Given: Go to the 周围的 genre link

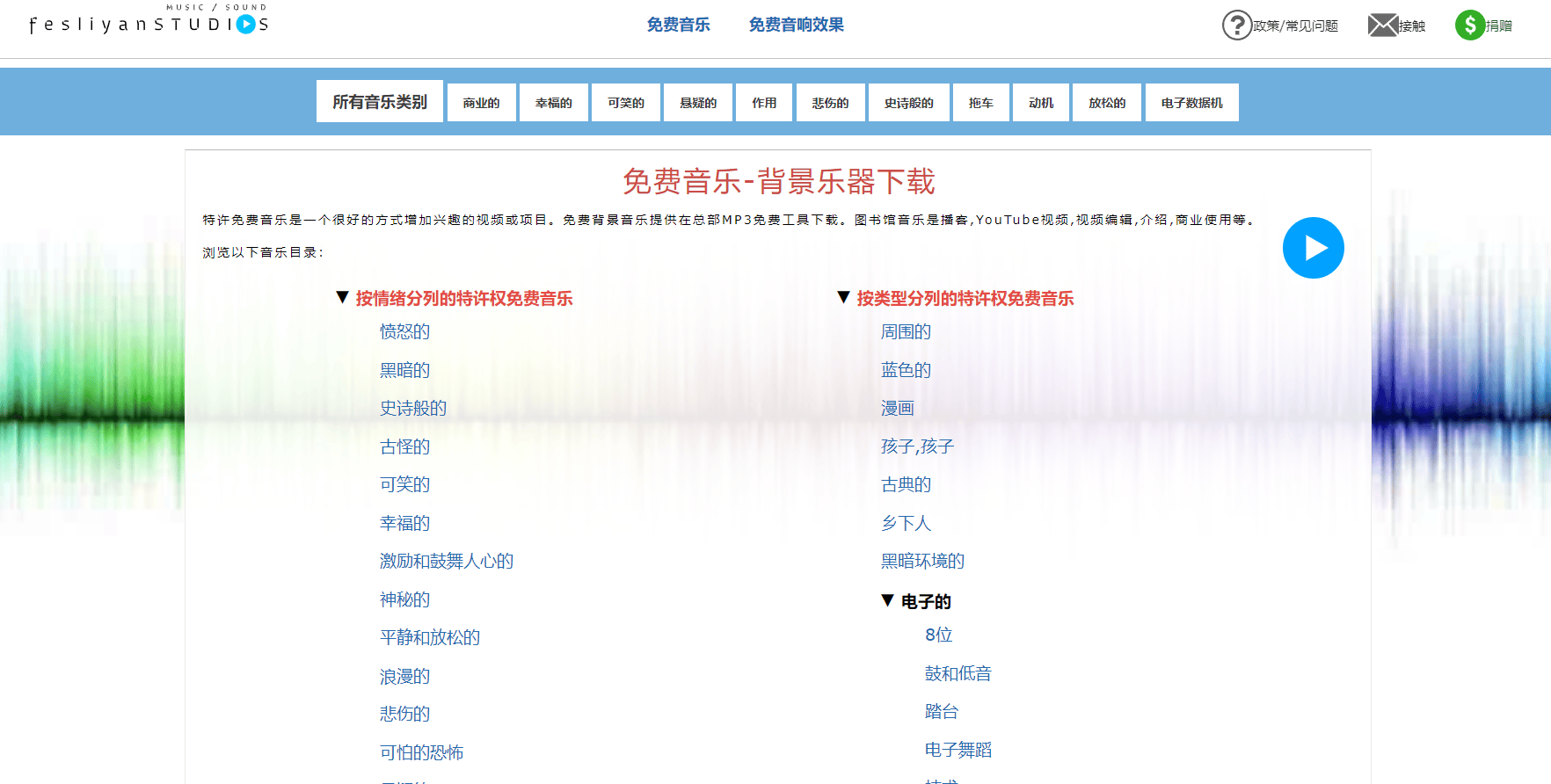Looking at the screenshot, I should tap(906, 332).
